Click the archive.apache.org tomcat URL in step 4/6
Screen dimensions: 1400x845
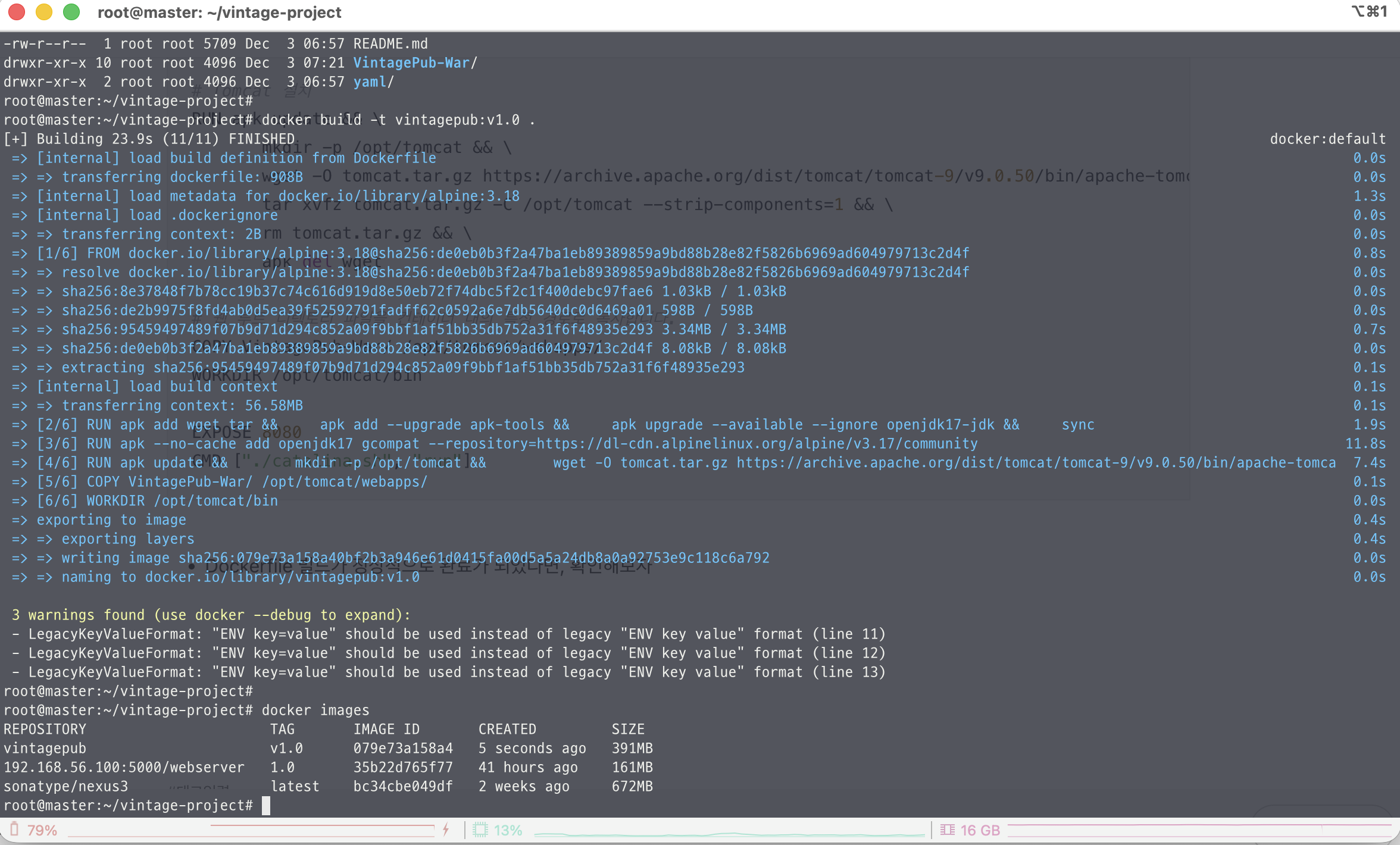[1036, 462]
